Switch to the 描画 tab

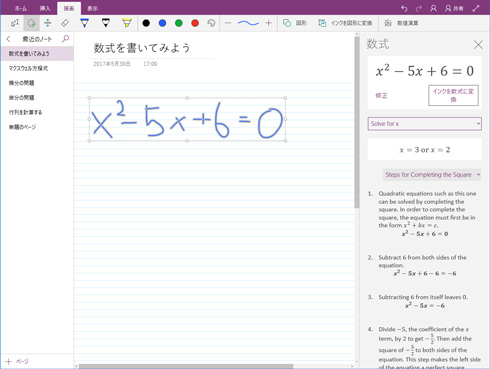69,8
